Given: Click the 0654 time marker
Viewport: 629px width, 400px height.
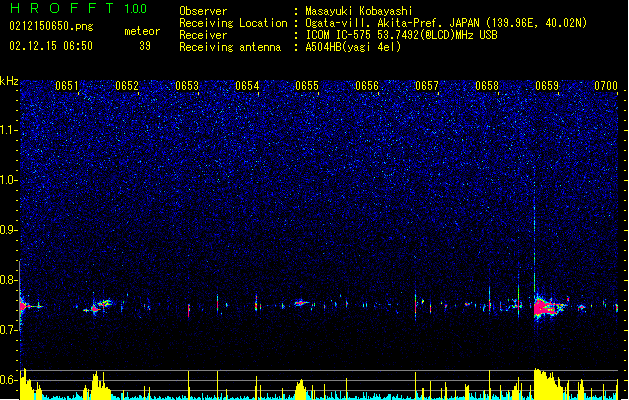Looking at the screenshot, I should pyautogui.click(x=247, y=86).
